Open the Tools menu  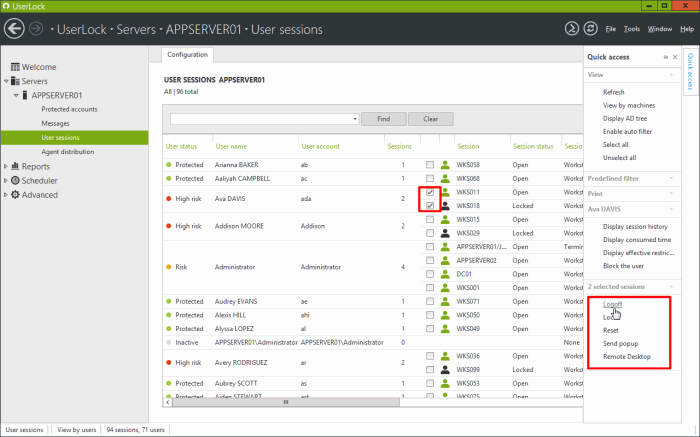632,29
